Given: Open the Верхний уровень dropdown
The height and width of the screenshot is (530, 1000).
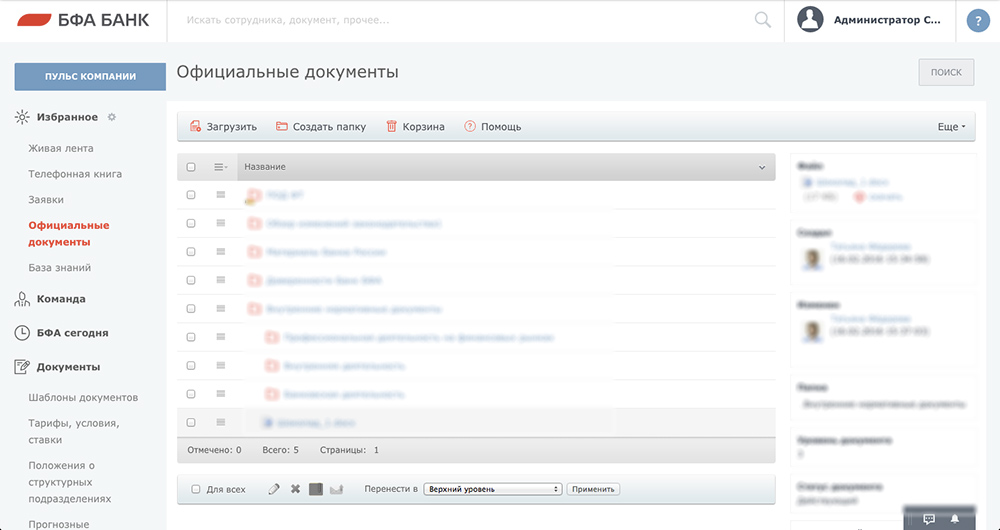Looking at the screenshot, I should pyautogui.click(x=492, y=489).
